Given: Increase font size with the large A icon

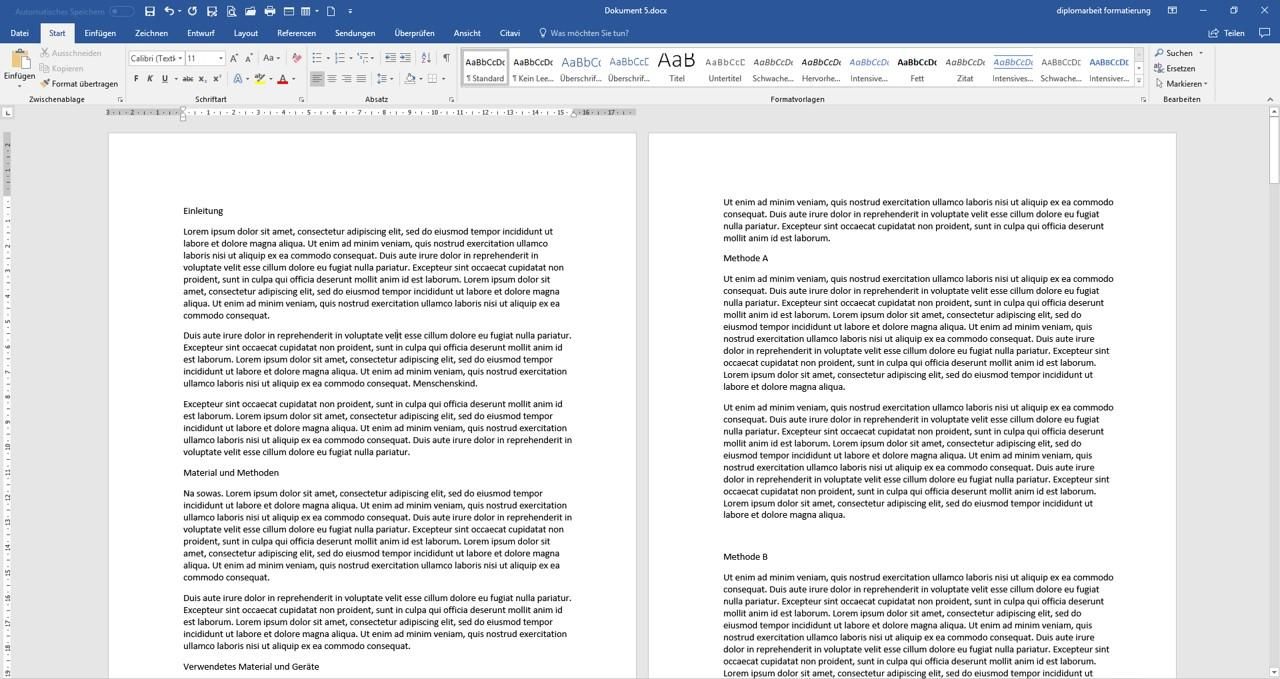Looking at the screenshot, I should [x=234, y=58].
